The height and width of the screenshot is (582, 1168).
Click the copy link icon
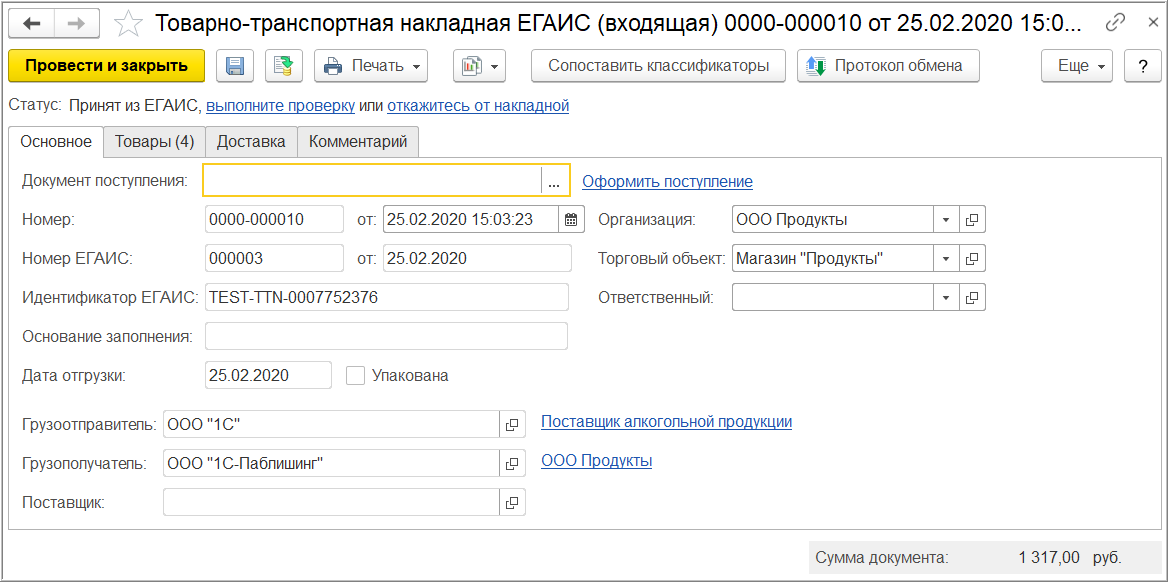1115,23
